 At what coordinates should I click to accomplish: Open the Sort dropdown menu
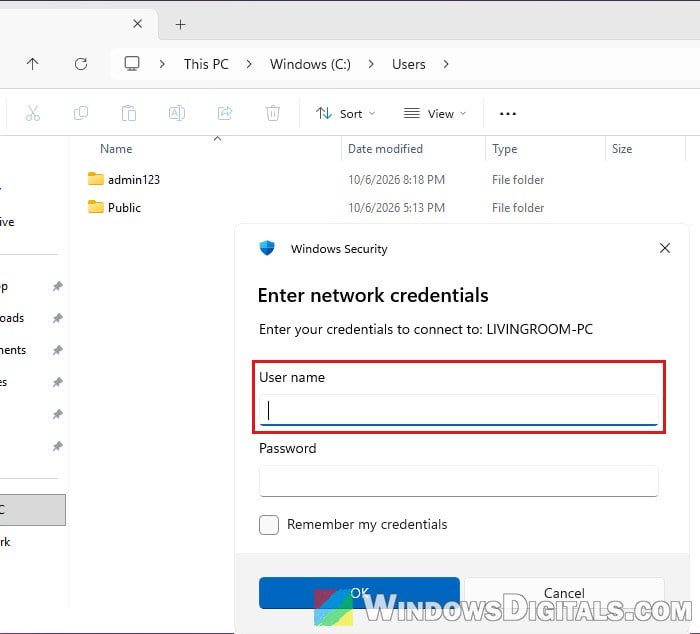(x=346, y=114)
